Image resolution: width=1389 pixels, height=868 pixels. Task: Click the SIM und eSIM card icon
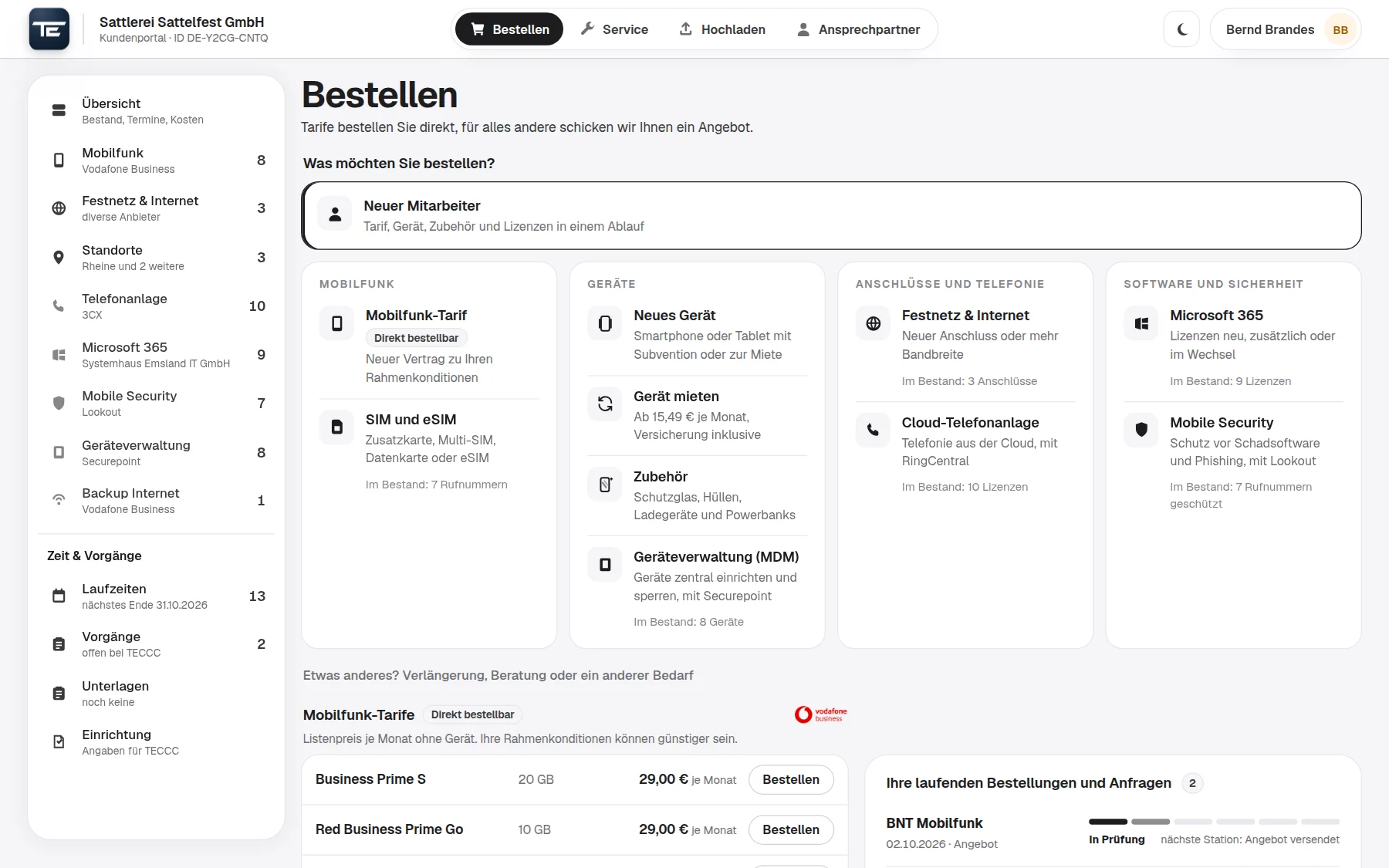coord(337,427)
